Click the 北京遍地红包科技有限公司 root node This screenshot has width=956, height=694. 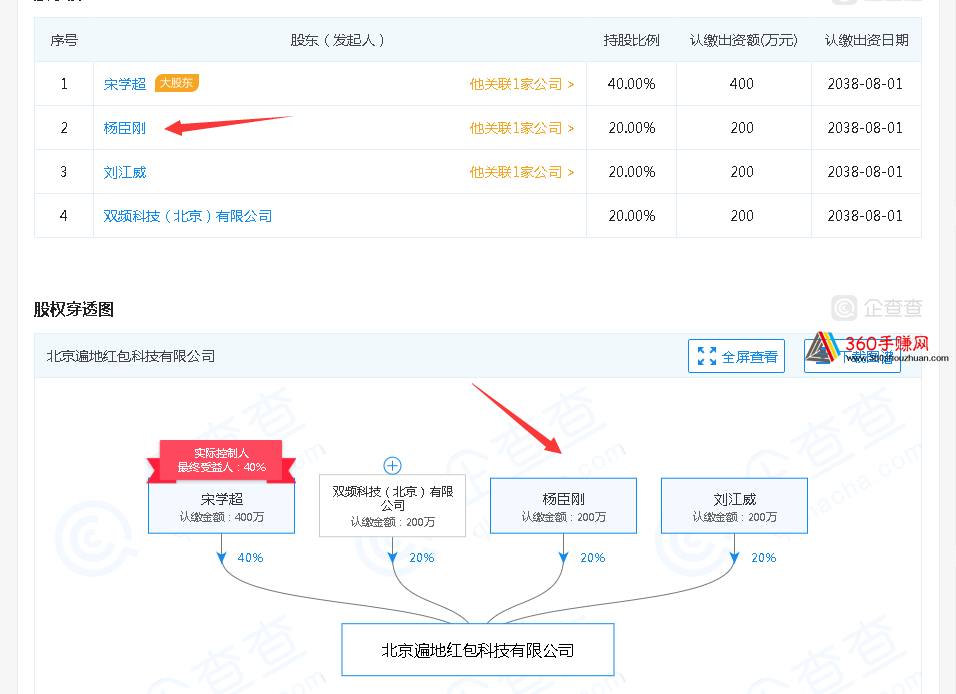click(x=477, y=649)
